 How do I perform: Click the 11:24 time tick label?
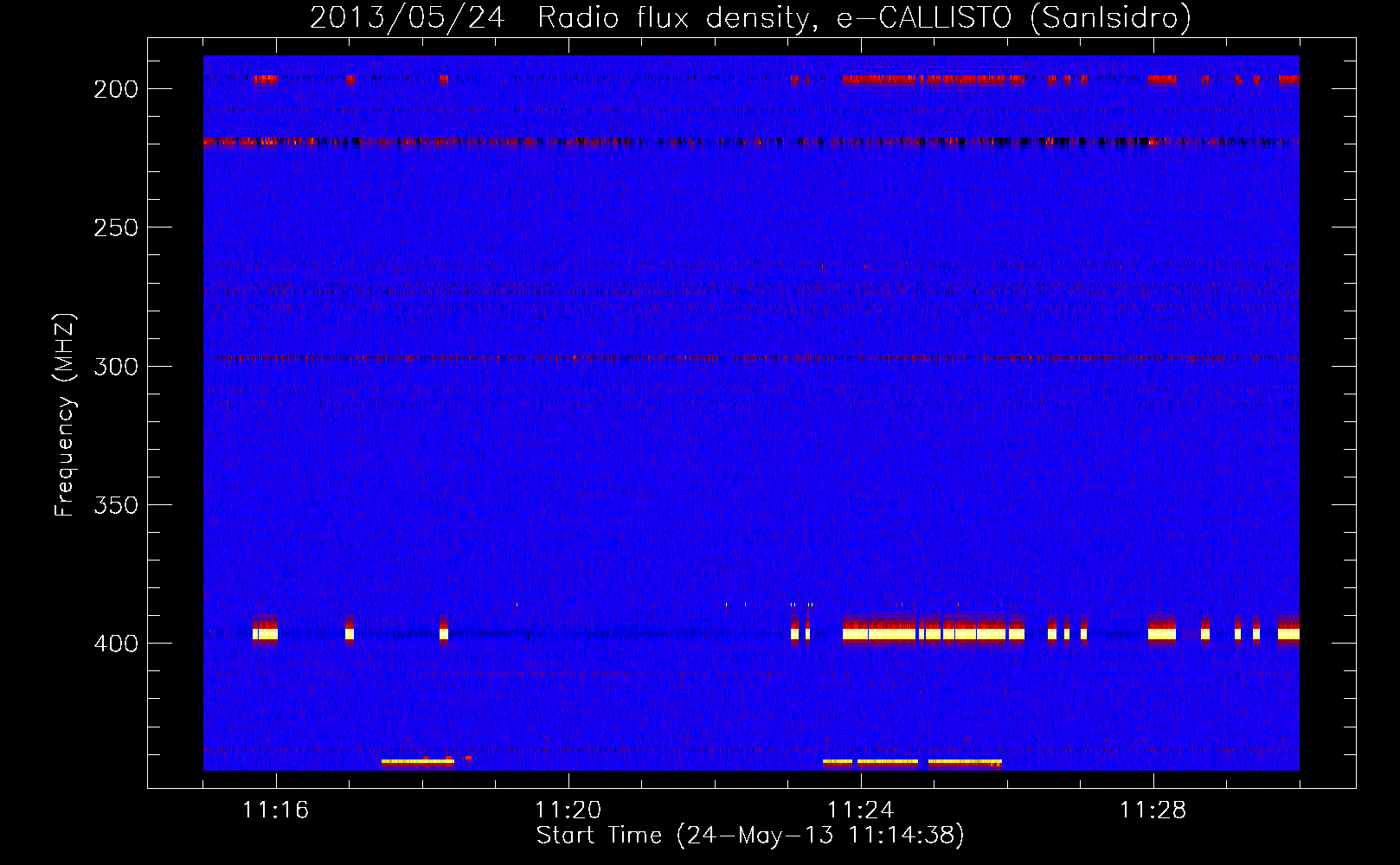[x=861, y=810]
